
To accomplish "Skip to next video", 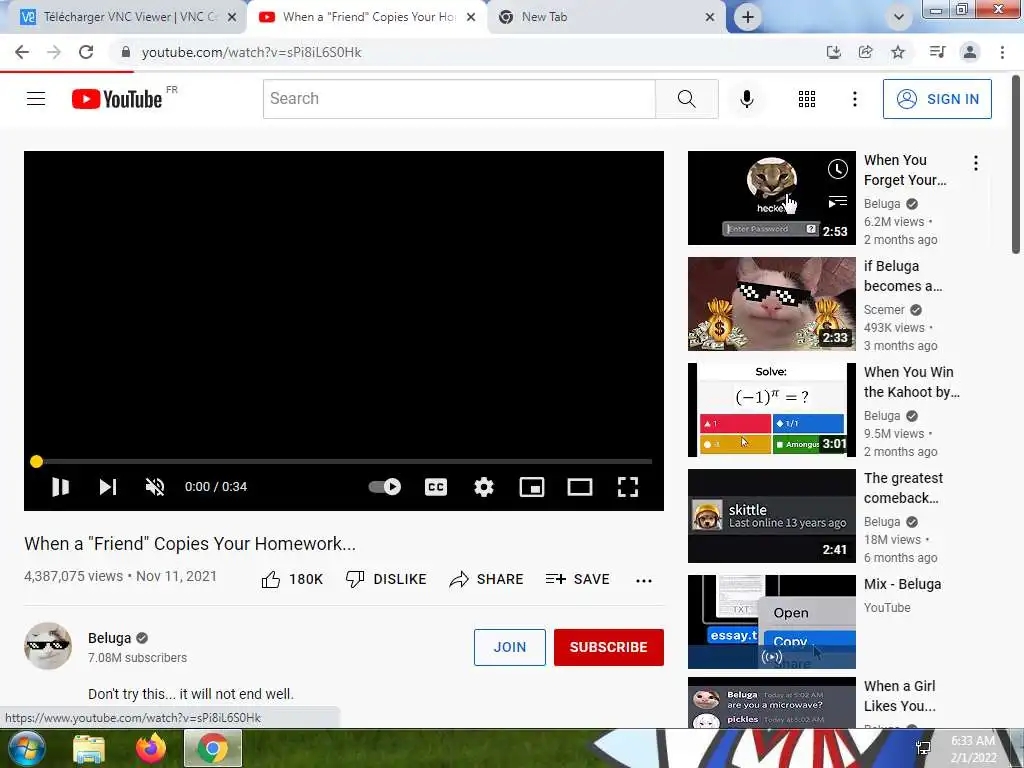I will coord(108,487).
